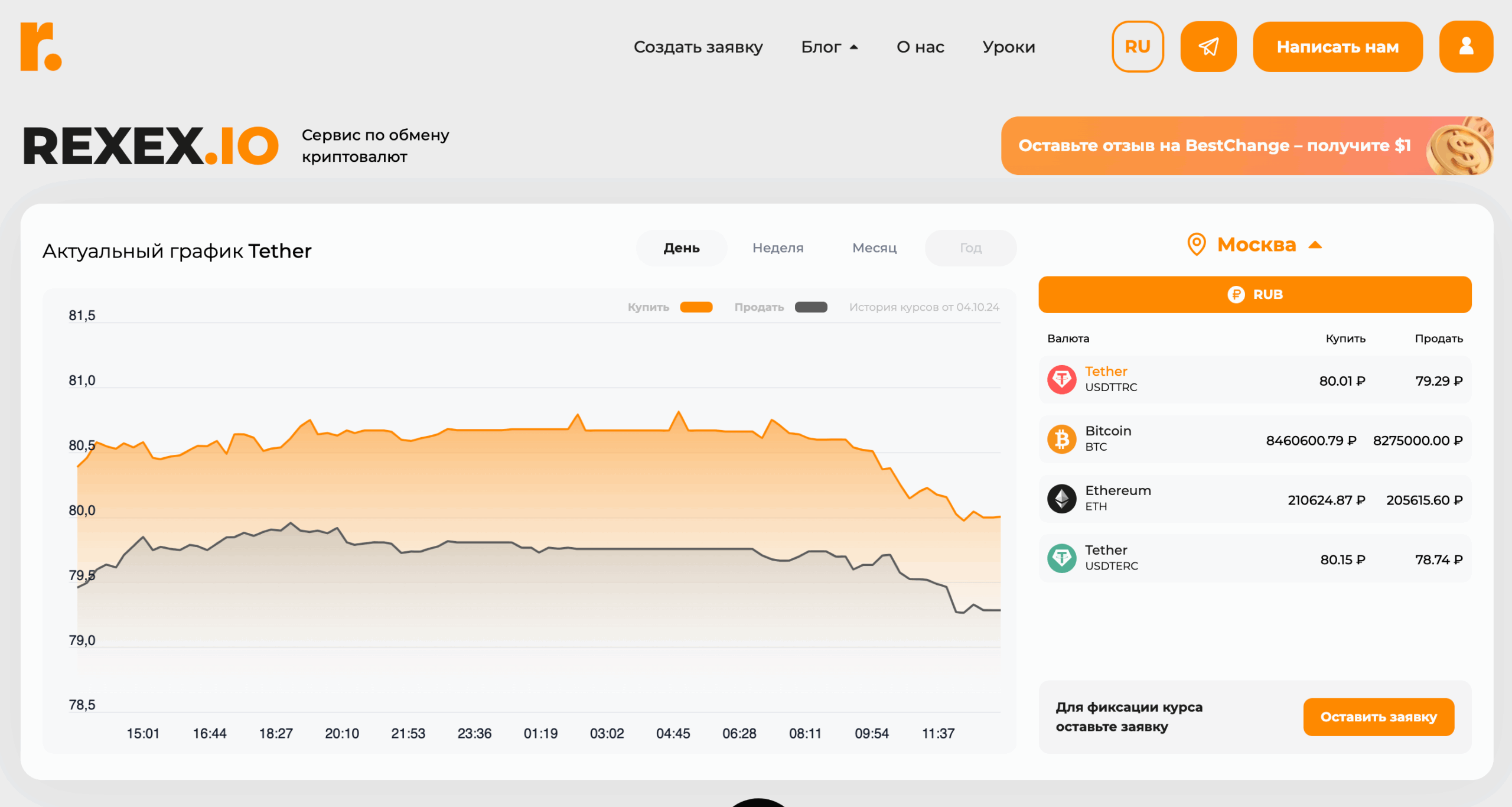Click the 'Актуальный график Tether' heading
The width and height of the screenshot is (1512, 807).
(177, 251)
